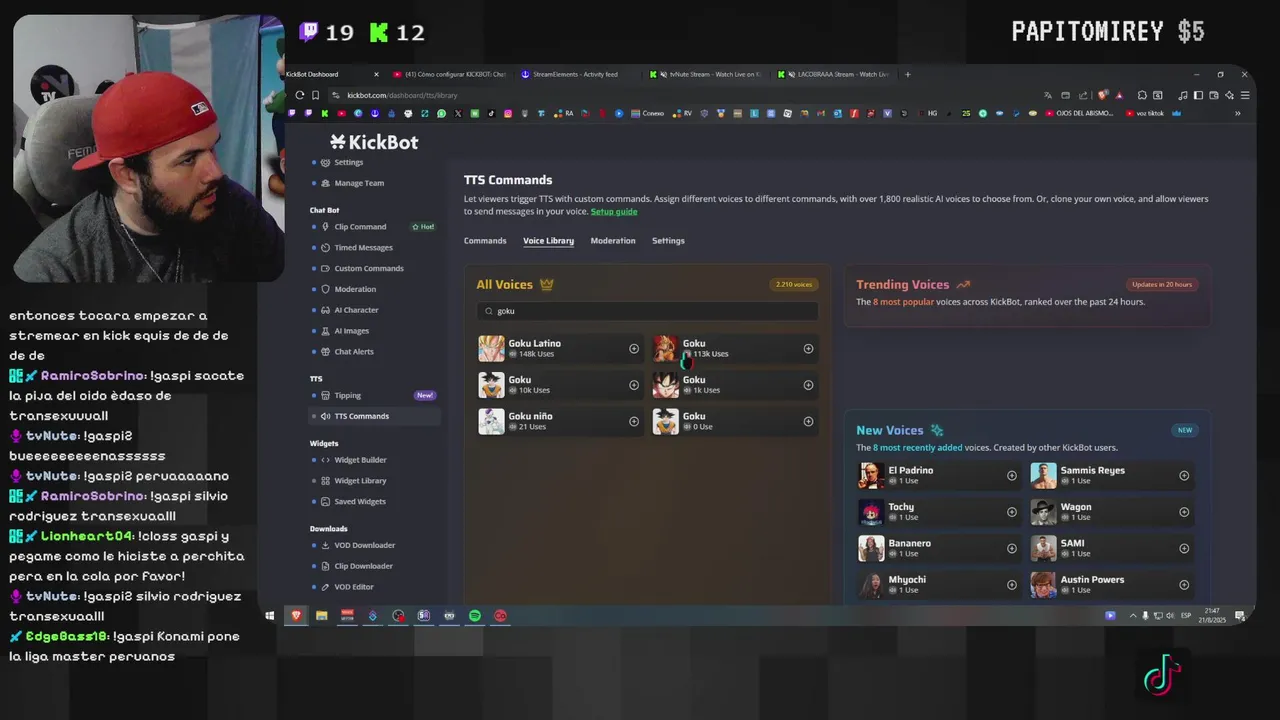Click the Goku niño voice thumbnail
1280x720 pixels.
click(x=491, y=421)
